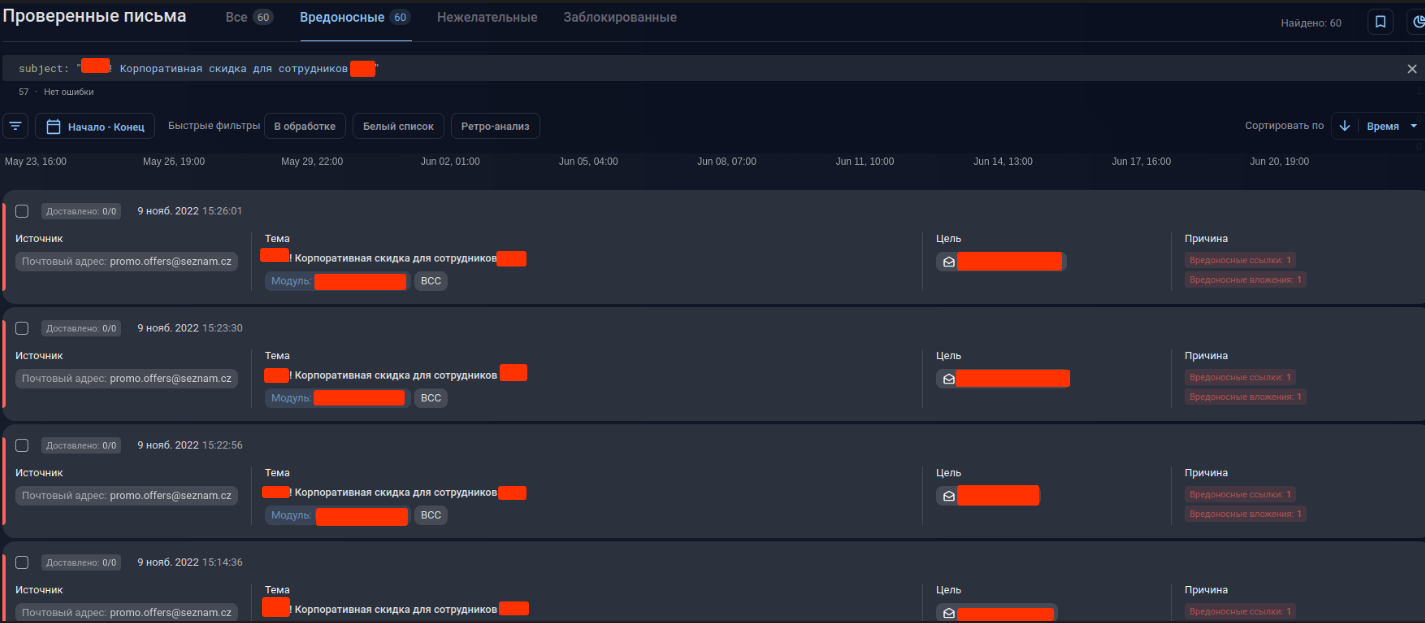Select checkbox for 15:23:30 email

[x=22, y=328]
